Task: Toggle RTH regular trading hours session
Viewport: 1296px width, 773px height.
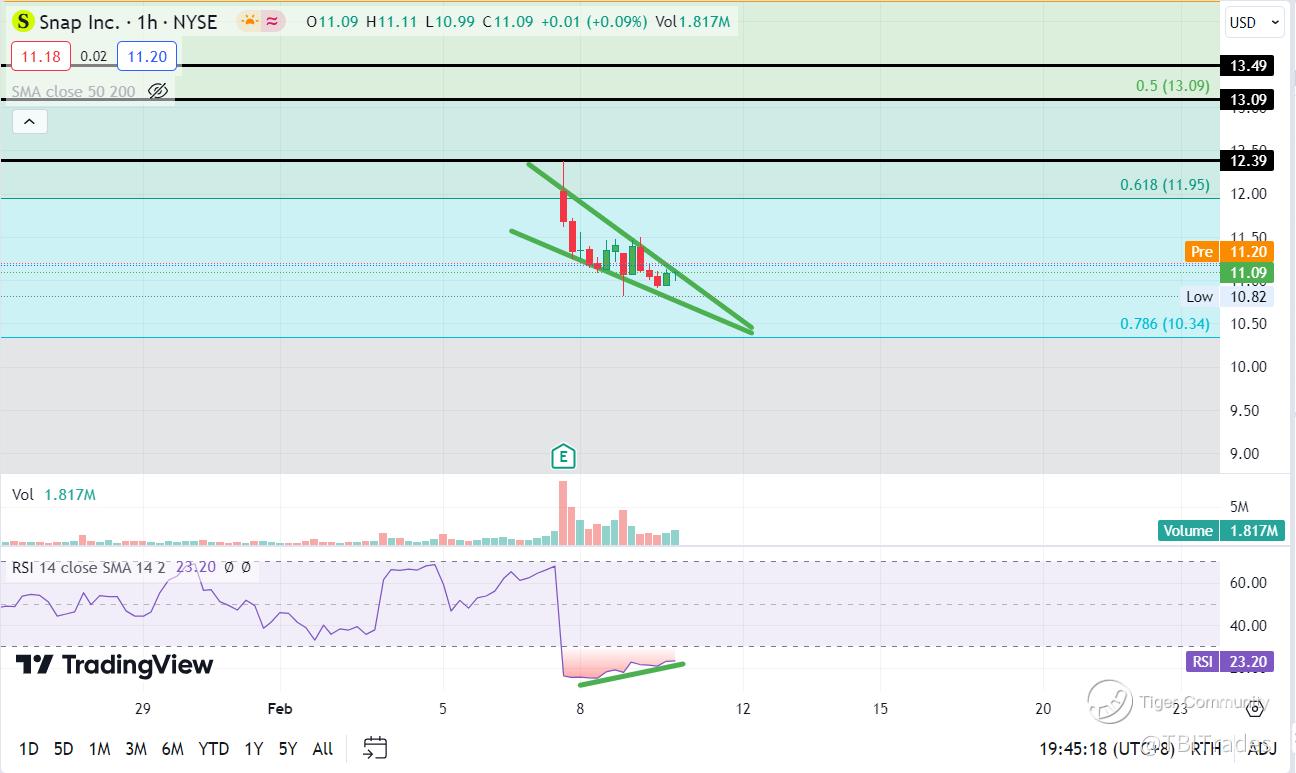Action: tap(1205, 747)
